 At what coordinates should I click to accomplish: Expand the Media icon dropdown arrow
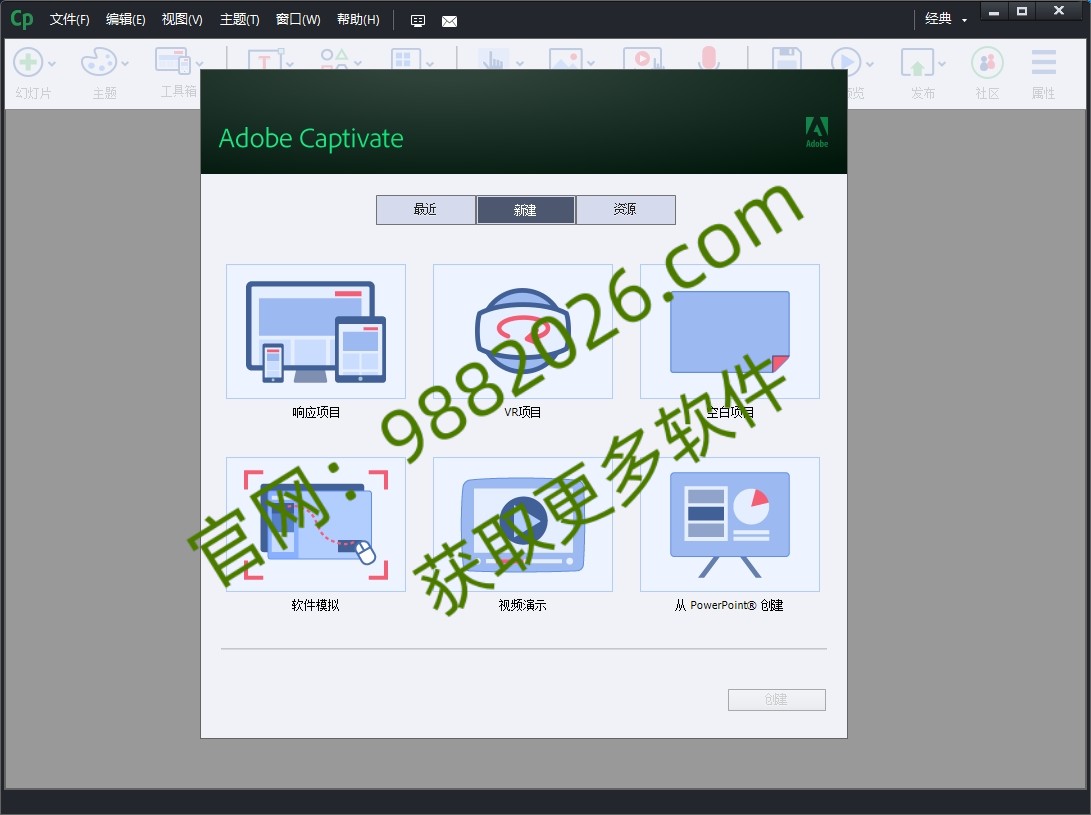pyautogui.click(x=591, y=63)
